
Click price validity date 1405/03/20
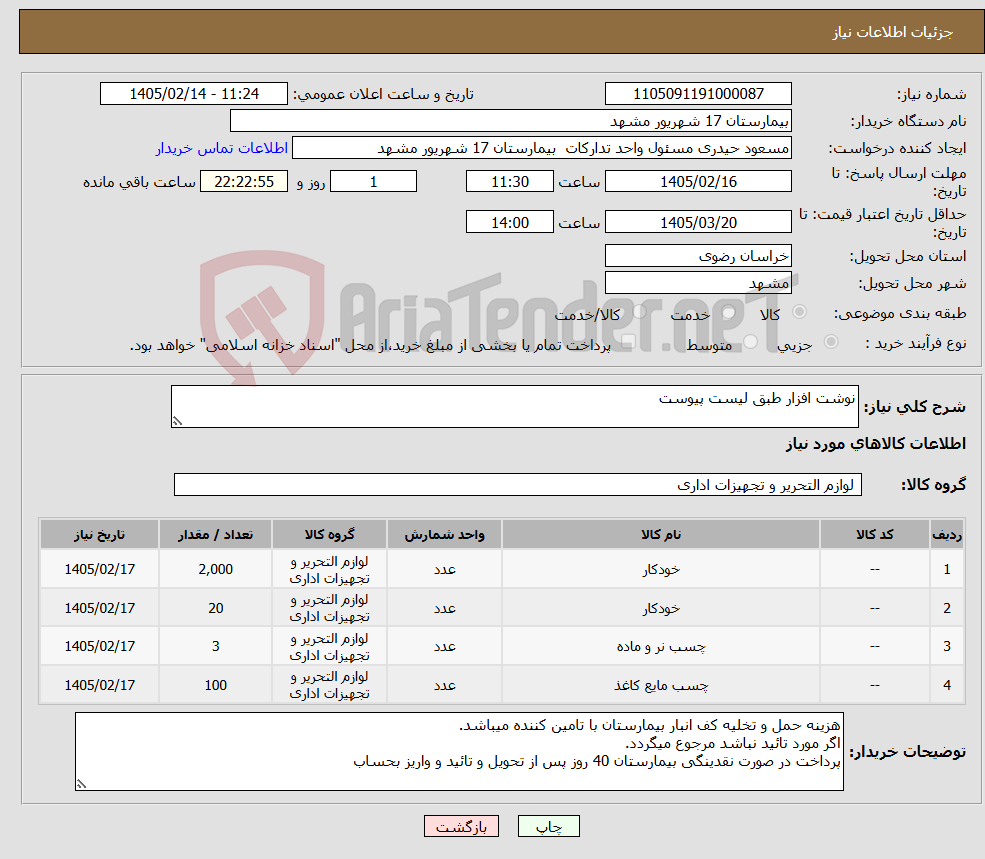(x=698, y=222)
